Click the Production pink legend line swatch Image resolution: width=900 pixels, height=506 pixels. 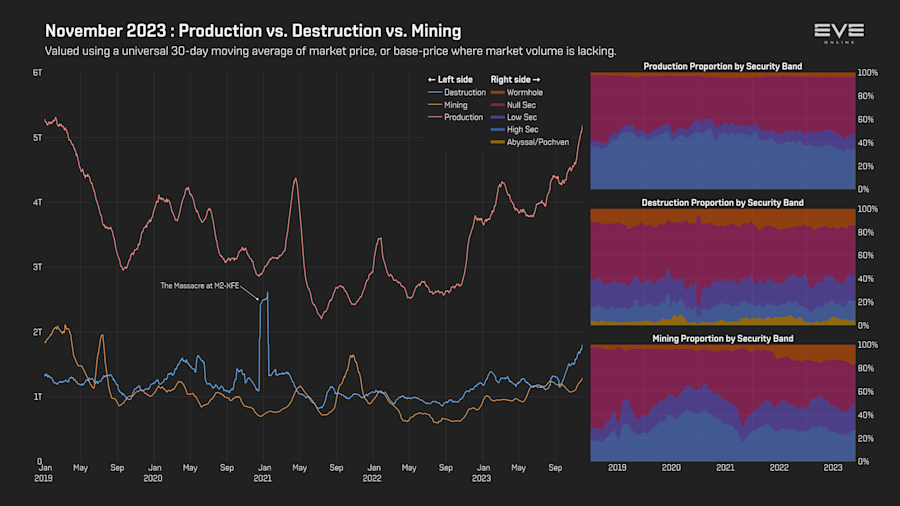(x=435, y=117)
